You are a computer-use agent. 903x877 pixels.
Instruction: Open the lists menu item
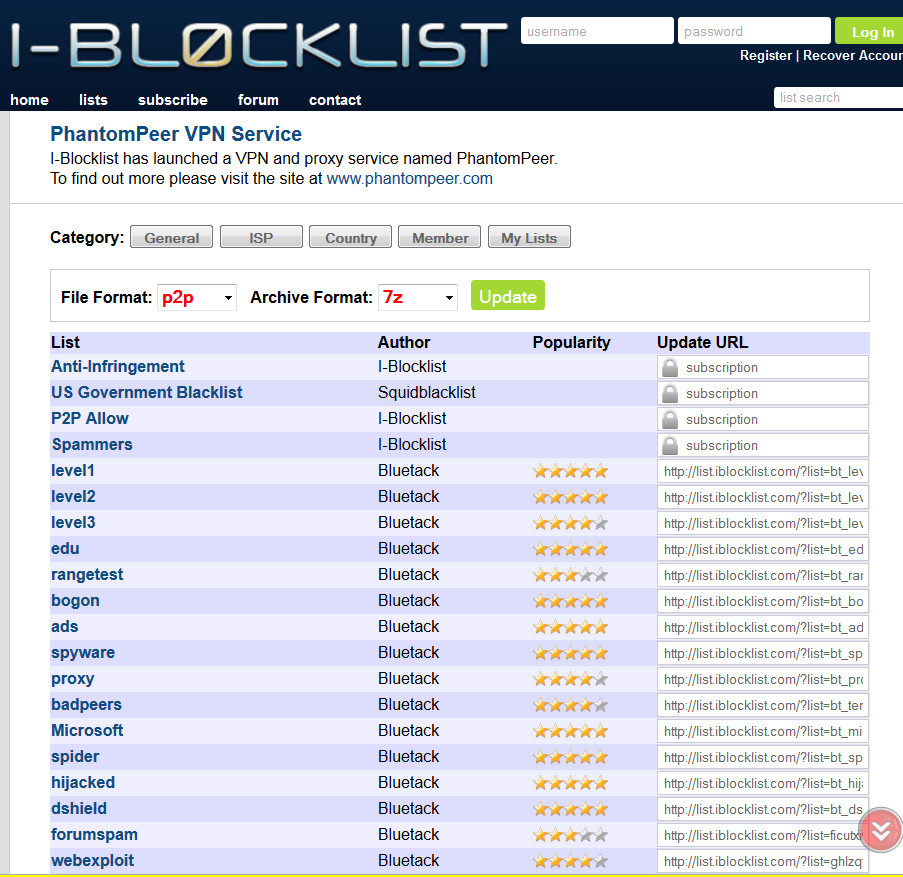(93, 100)
